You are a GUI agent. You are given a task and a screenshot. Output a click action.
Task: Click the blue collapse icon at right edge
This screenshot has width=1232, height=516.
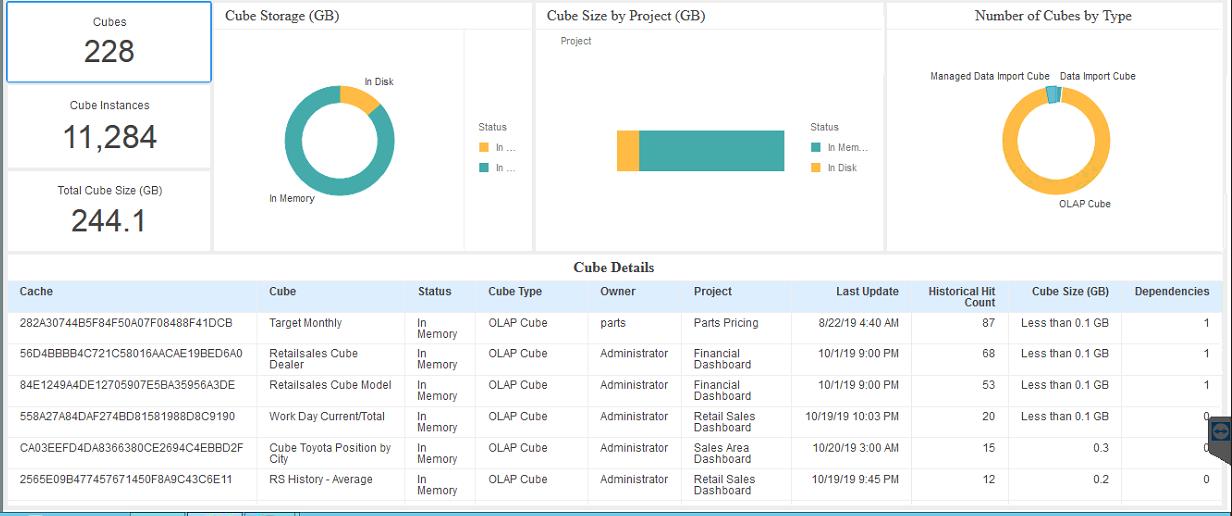tap(1219, 431)
